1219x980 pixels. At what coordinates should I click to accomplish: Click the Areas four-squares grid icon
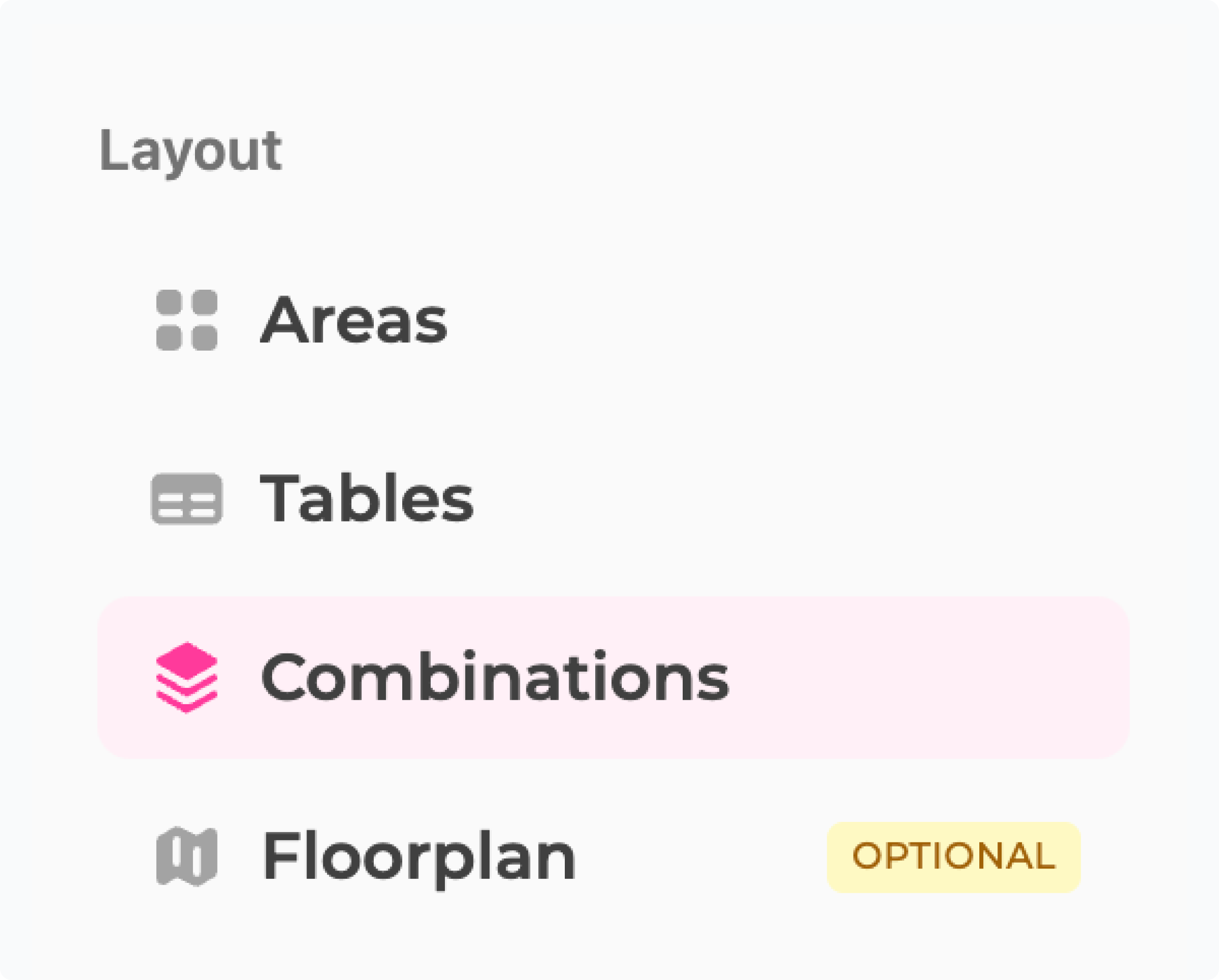click(187, 321)
